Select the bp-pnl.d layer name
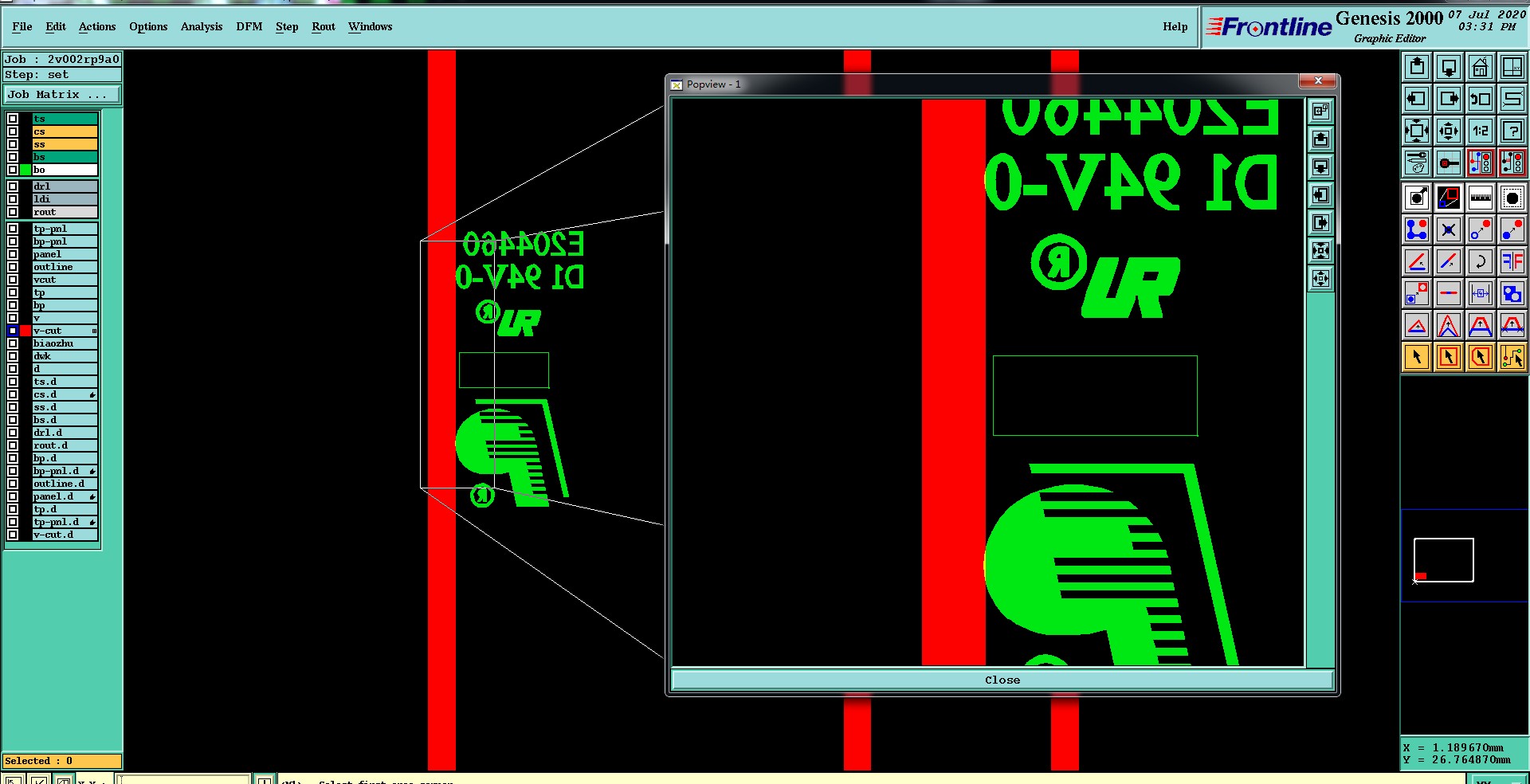 65,471
